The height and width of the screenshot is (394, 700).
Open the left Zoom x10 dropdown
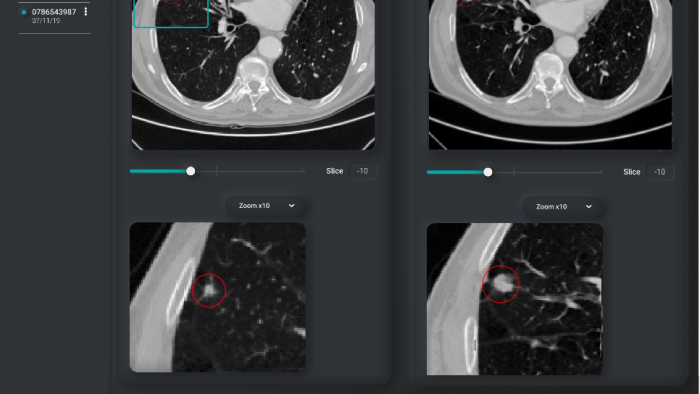(x=266, y=206)
